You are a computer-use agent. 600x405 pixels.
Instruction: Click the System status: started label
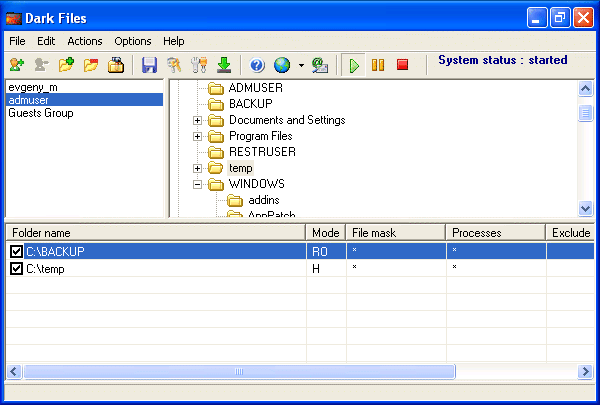pos(502,60)
